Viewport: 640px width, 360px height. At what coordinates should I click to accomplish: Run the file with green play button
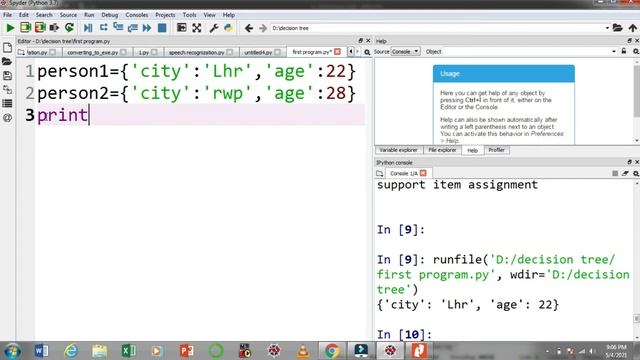(10, 28)
